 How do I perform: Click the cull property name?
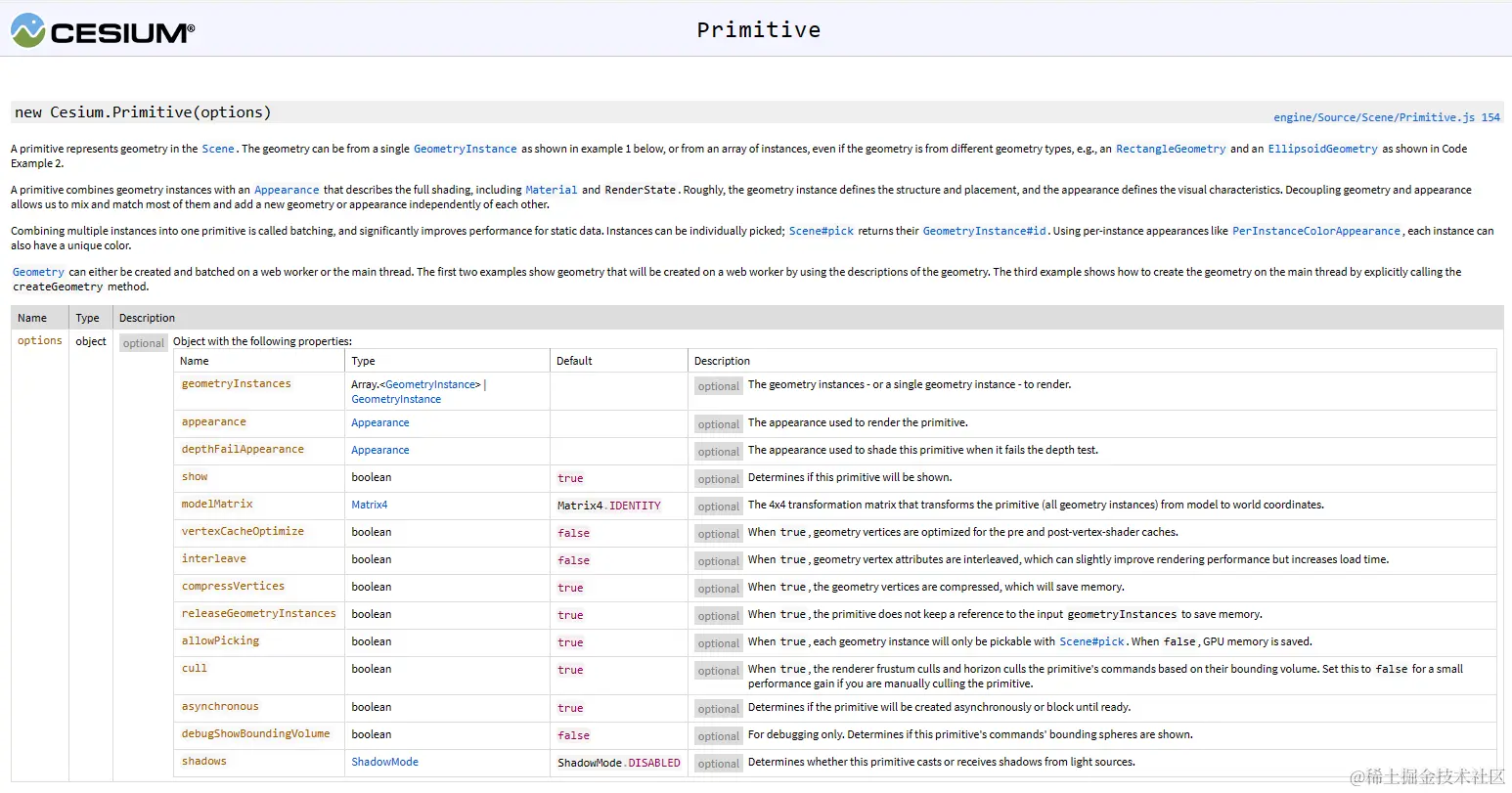tap(195, 668)
